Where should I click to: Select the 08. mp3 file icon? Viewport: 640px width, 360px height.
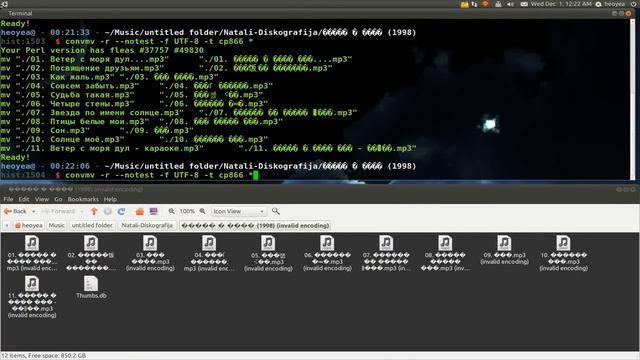tap(445, 243)
